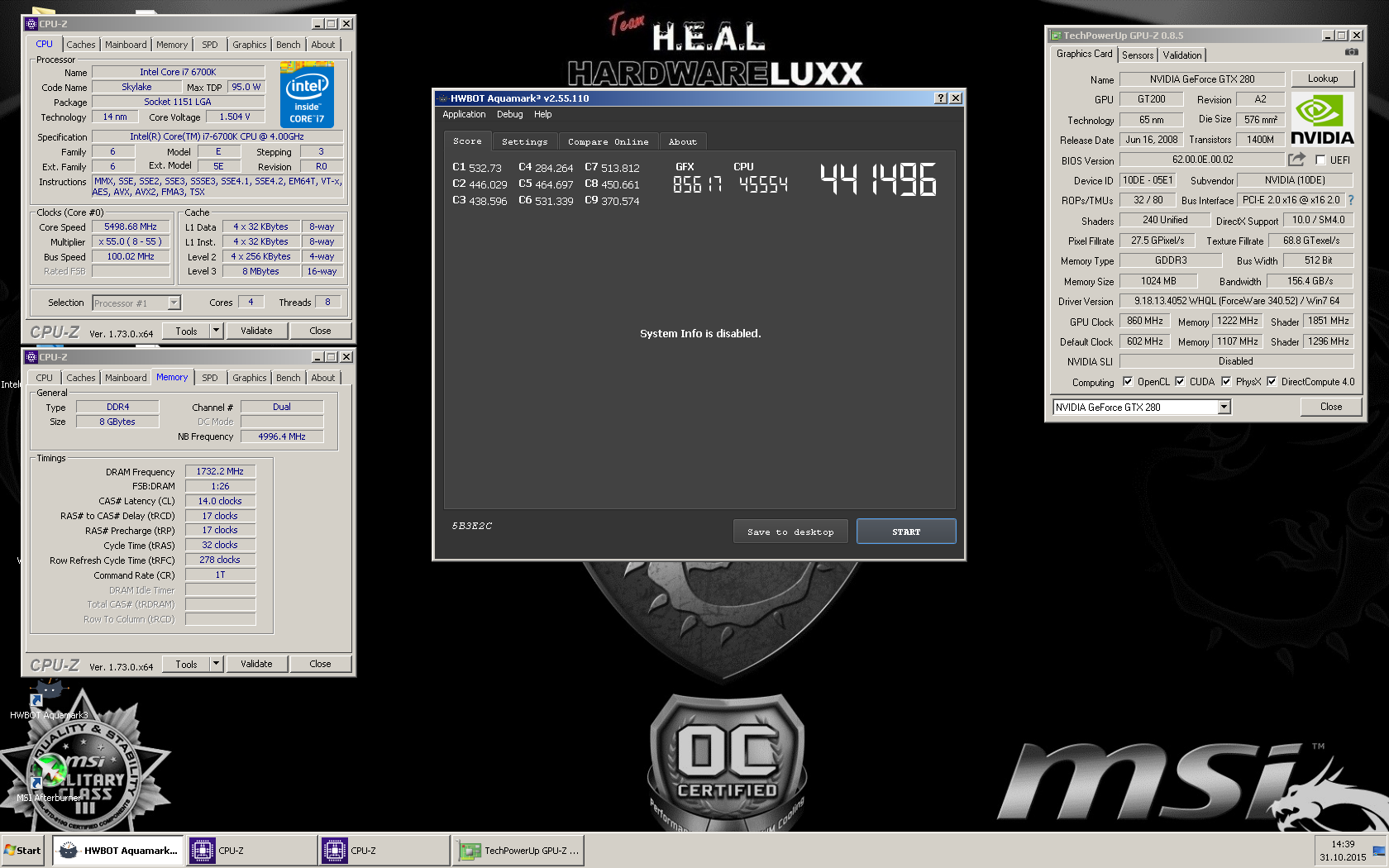Toggle the OpenCL checkbox
1389x868 pixels.
click(x=1128, y=381)
